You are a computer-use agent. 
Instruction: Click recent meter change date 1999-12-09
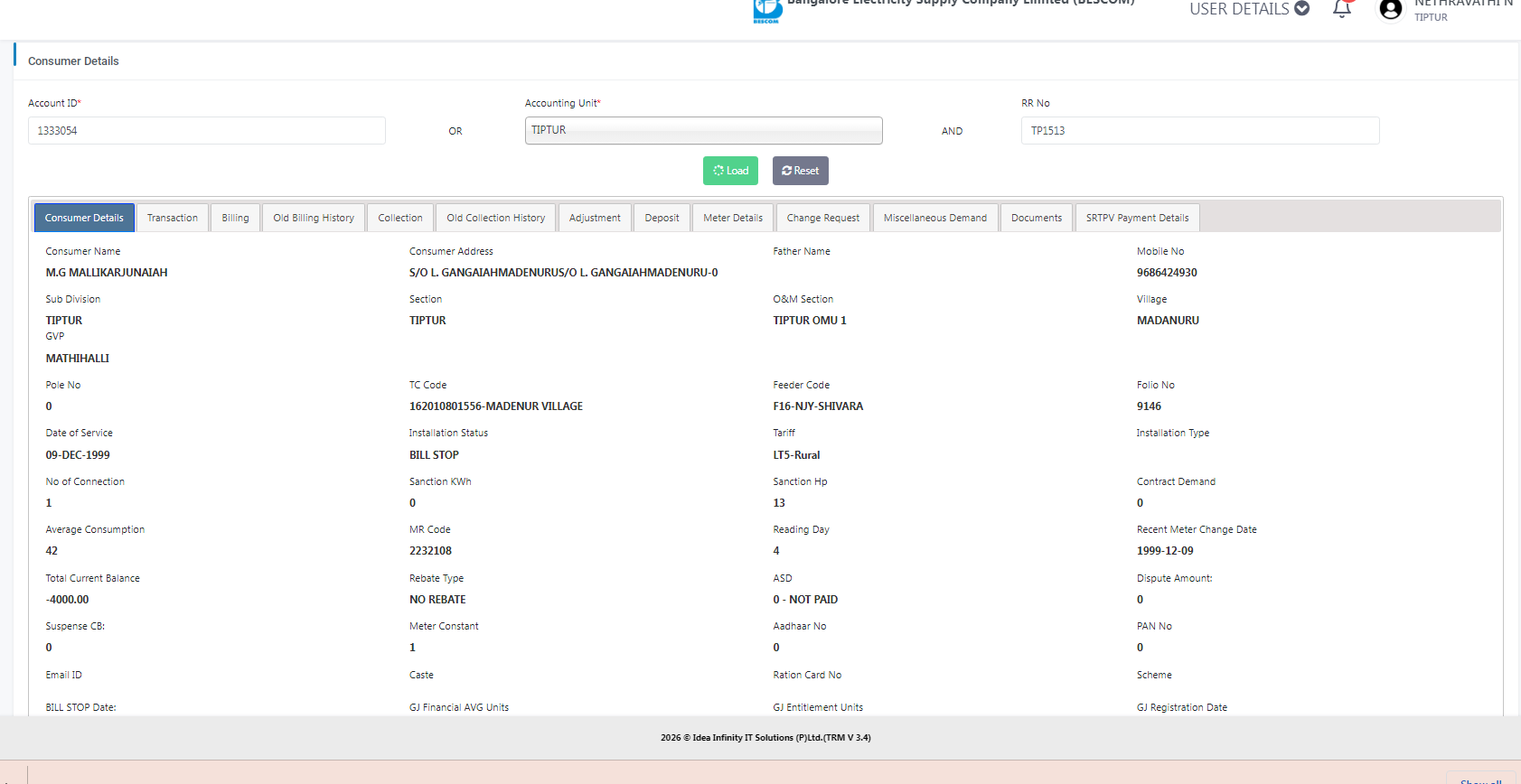pos(1165,551)
